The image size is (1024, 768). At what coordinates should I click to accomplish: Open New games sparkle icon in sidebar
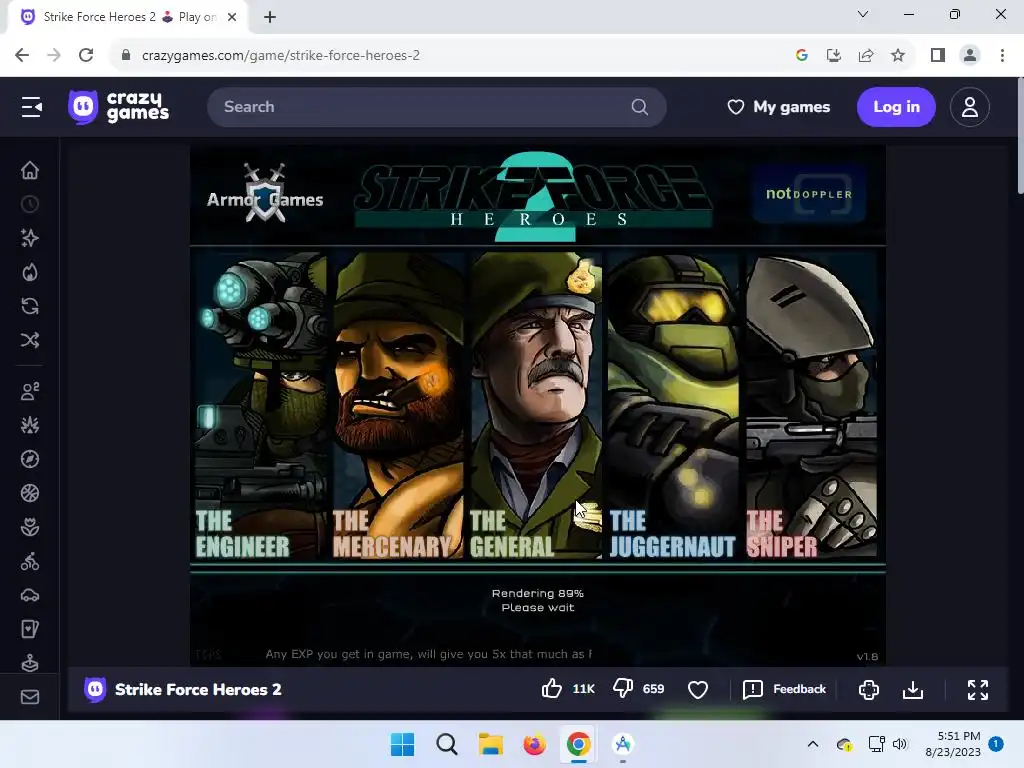(x=30, y=238)
